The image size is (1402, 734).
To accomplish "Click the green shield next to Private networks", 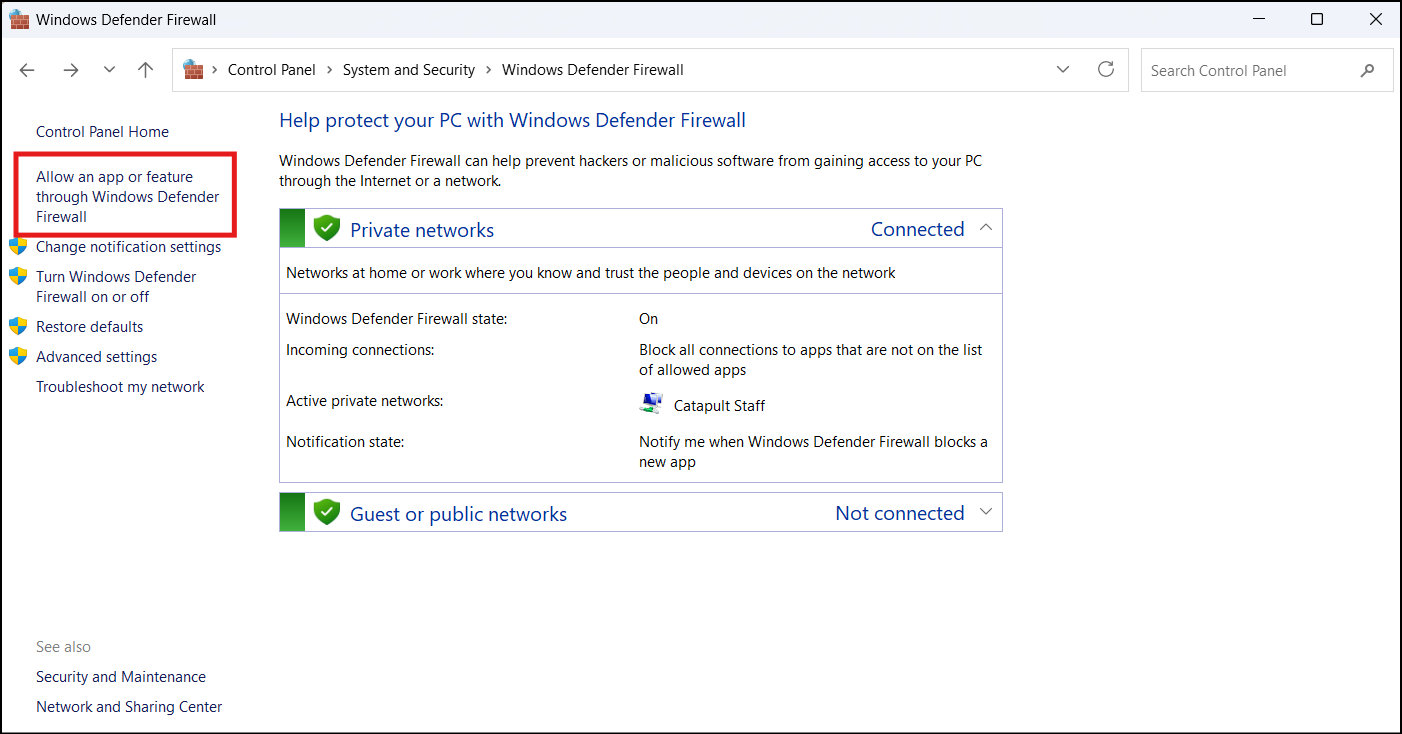I will [327, 229].
